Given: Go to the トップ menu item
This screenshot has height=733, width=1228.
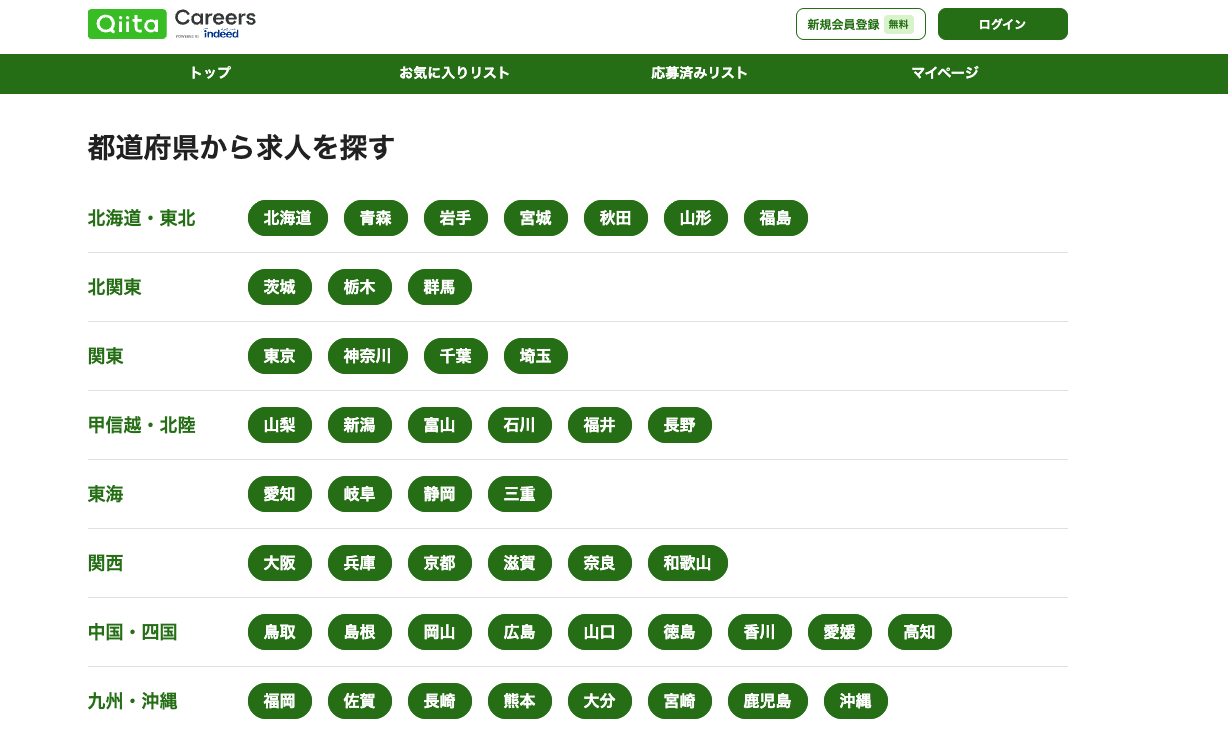Looking at the screenshot, I should (x=210, y=73).
